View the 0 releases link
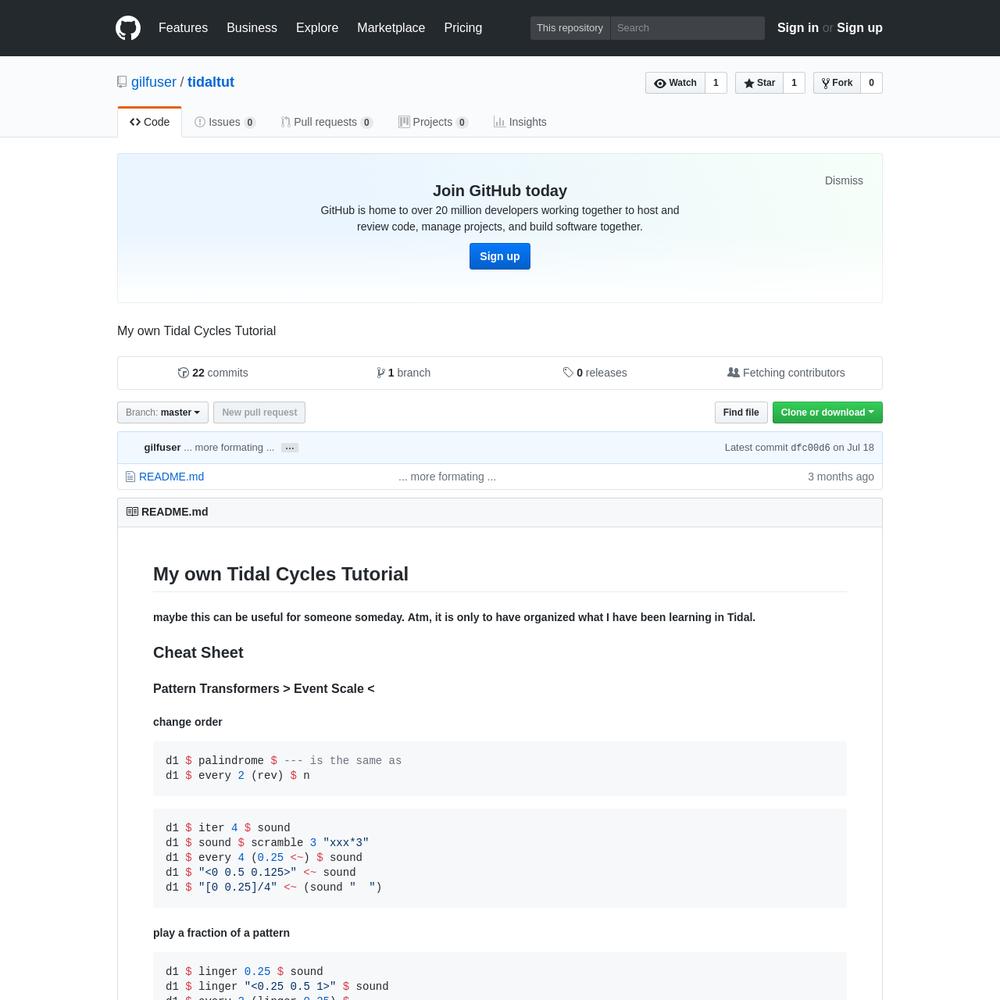The height and width of the screenshot is (1000, 1000). click(x=595, y=373)
